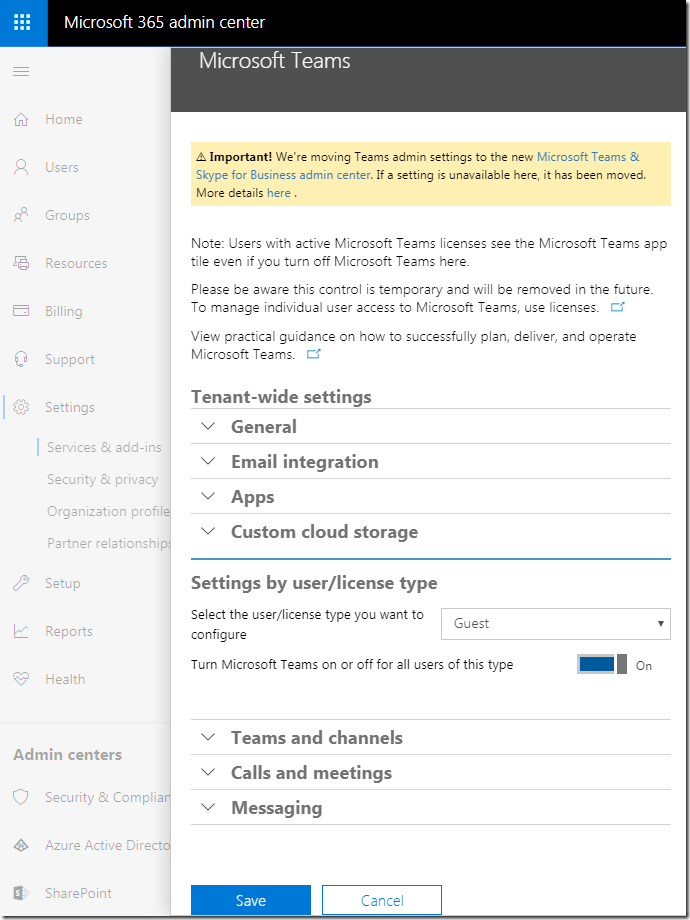
Task: Click the Azure Active Directory icon
Action: (x=21, y=845)
